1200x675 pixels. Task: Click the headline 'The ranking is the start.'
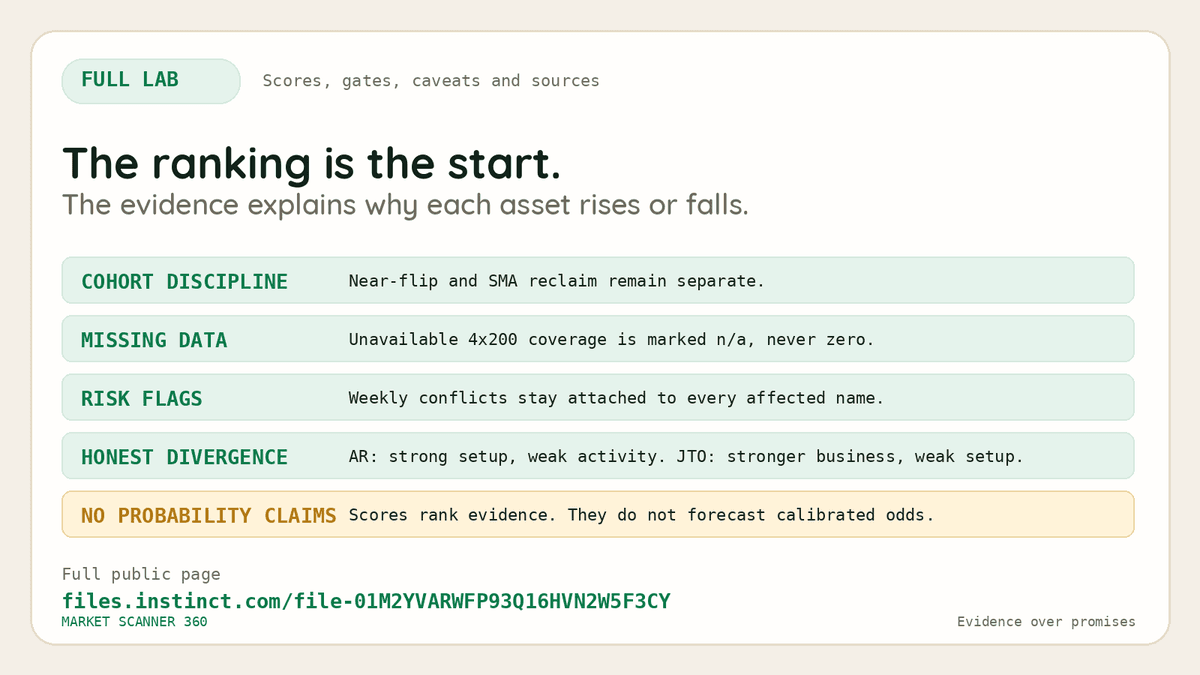(x=311, y=164)
